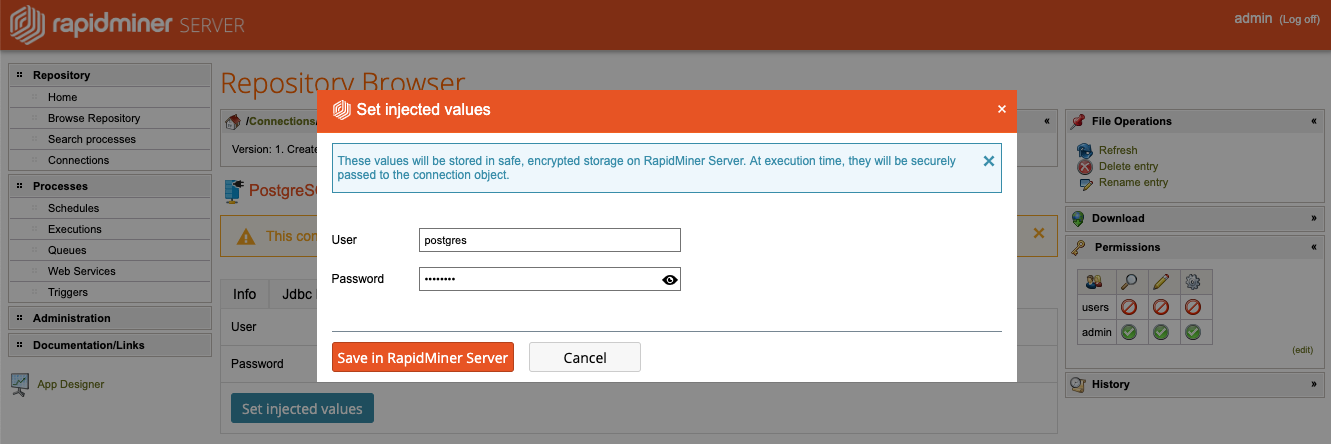Switch to the Info tab

[x=245, y=294]
